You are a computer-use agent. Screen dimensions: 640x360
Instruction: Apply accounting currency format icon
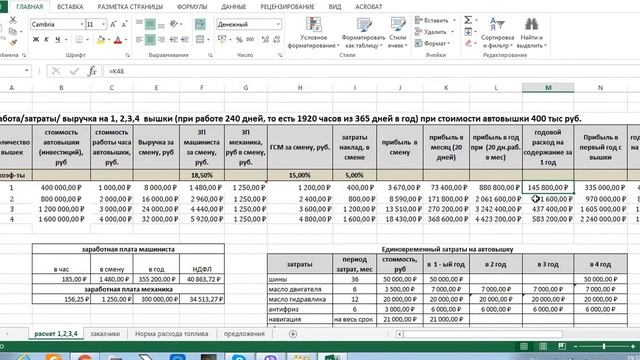click(222, 40)
